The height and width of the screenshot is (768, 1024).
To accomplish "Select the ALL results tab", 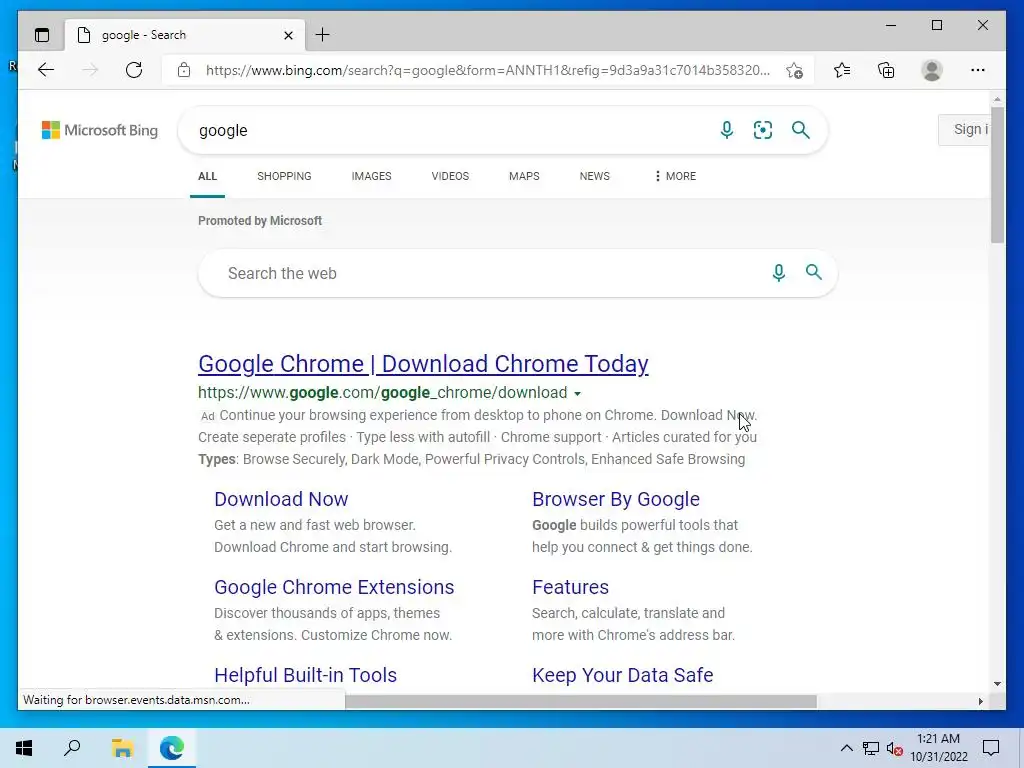I will point(207,176).
